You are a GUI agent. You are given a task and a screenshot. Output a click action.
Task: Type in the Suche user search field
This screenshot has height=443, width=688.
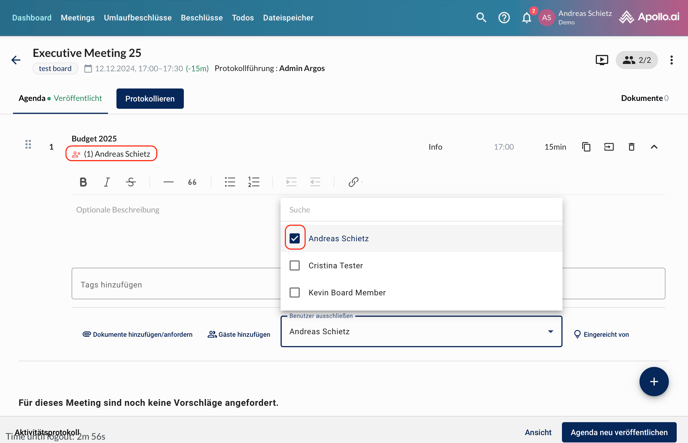(x=420, y=210)
